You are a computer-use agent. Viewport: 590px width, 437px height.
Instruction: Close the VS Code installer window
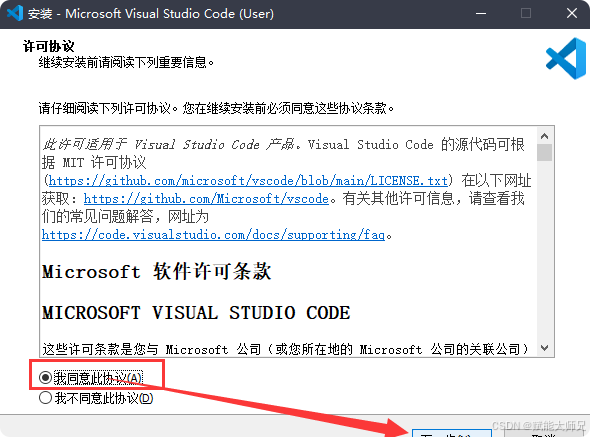(x=572, y=14)
